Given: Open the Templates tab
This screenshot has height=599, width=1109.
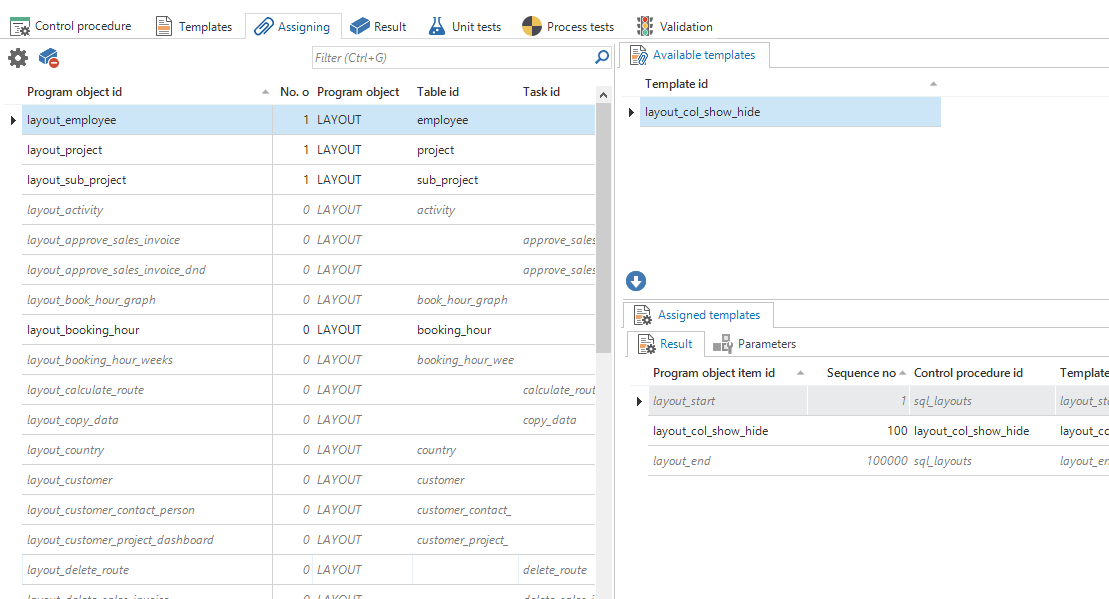Looking at the screenshot, I should pos(194,27).
